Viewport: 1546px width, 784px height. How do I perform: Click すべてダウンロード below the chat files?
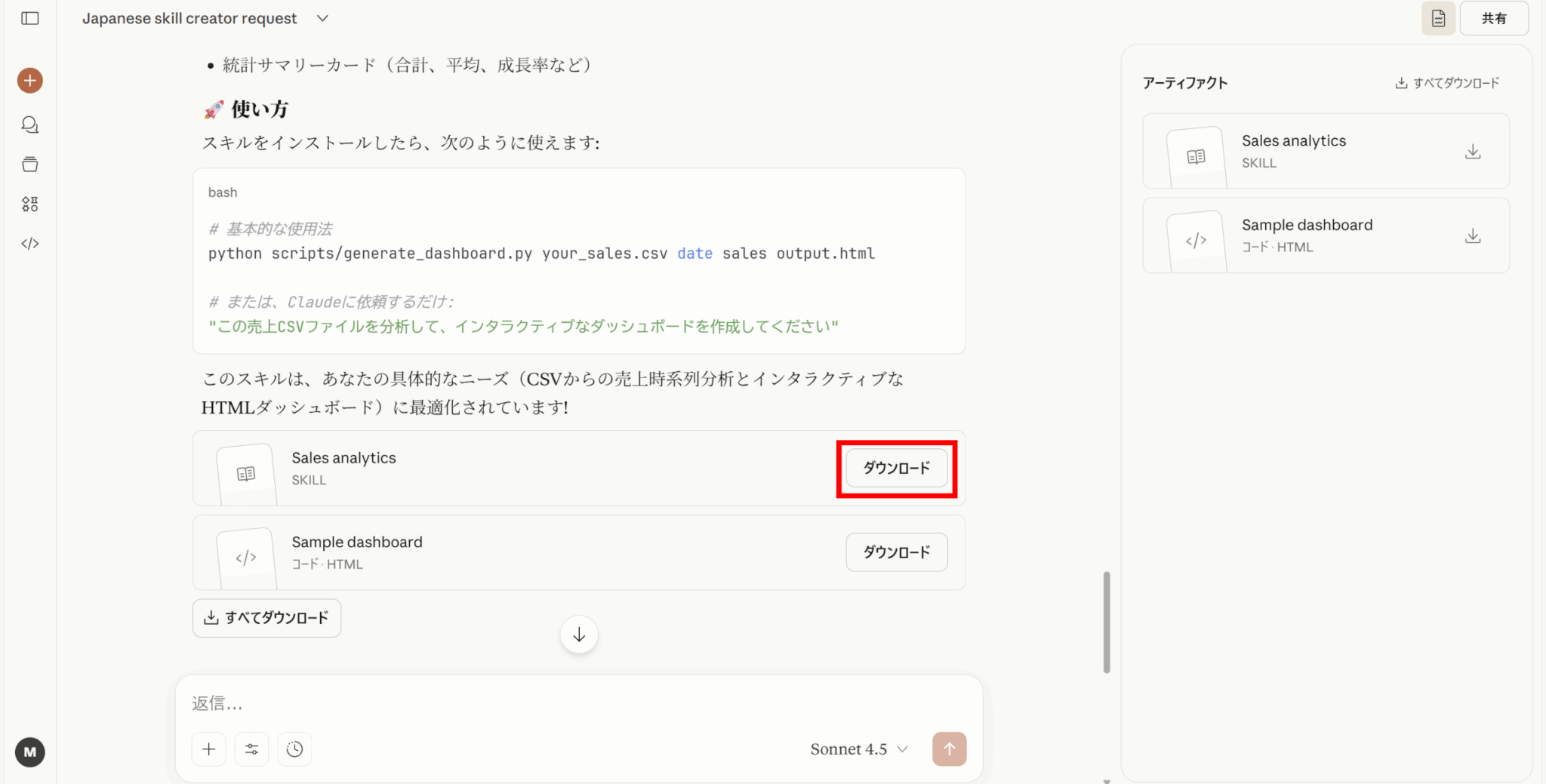click(x=266, y=618)
